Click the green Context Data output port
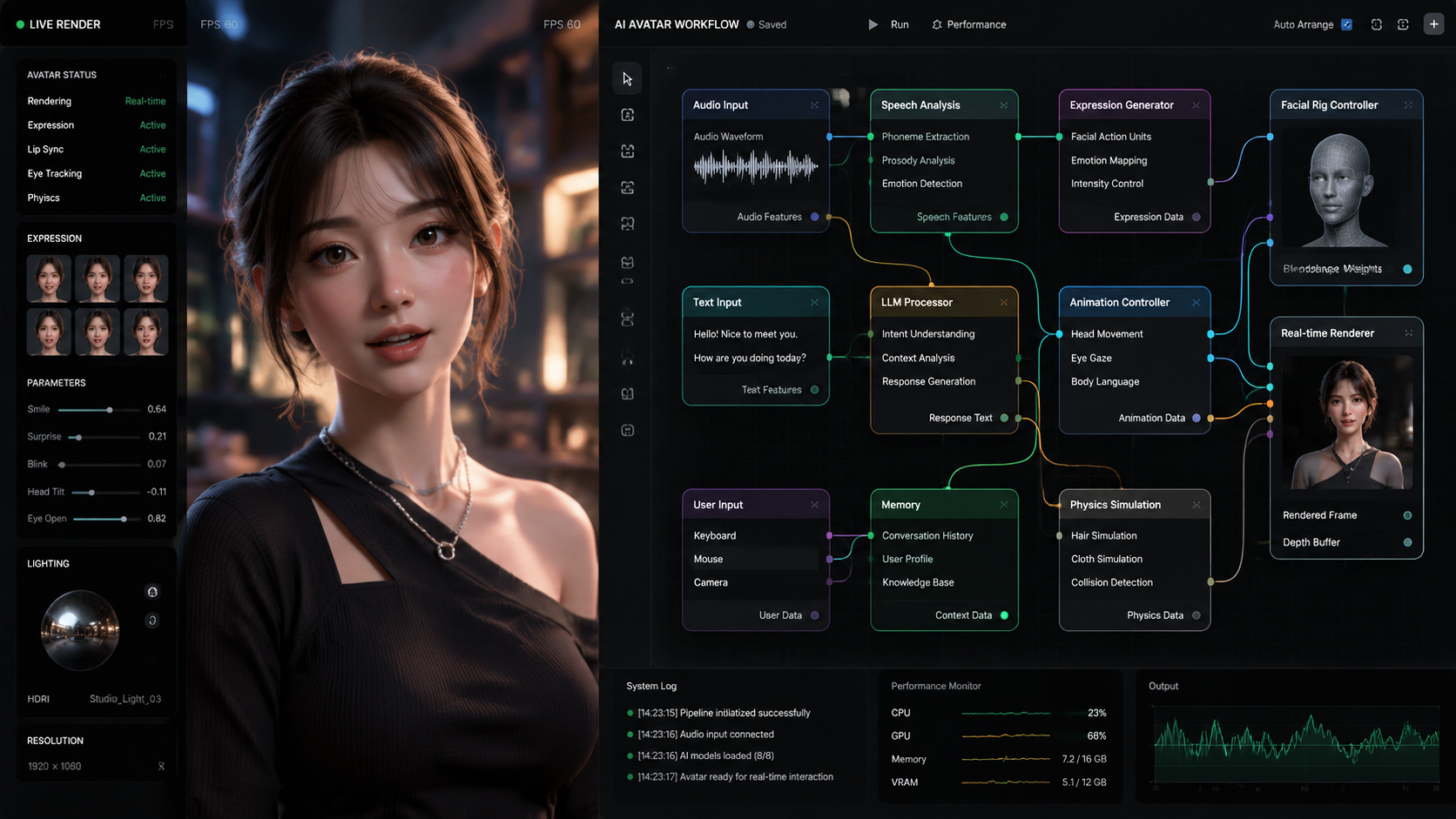The image size is (1456, 819). [x=1004, y=615]
